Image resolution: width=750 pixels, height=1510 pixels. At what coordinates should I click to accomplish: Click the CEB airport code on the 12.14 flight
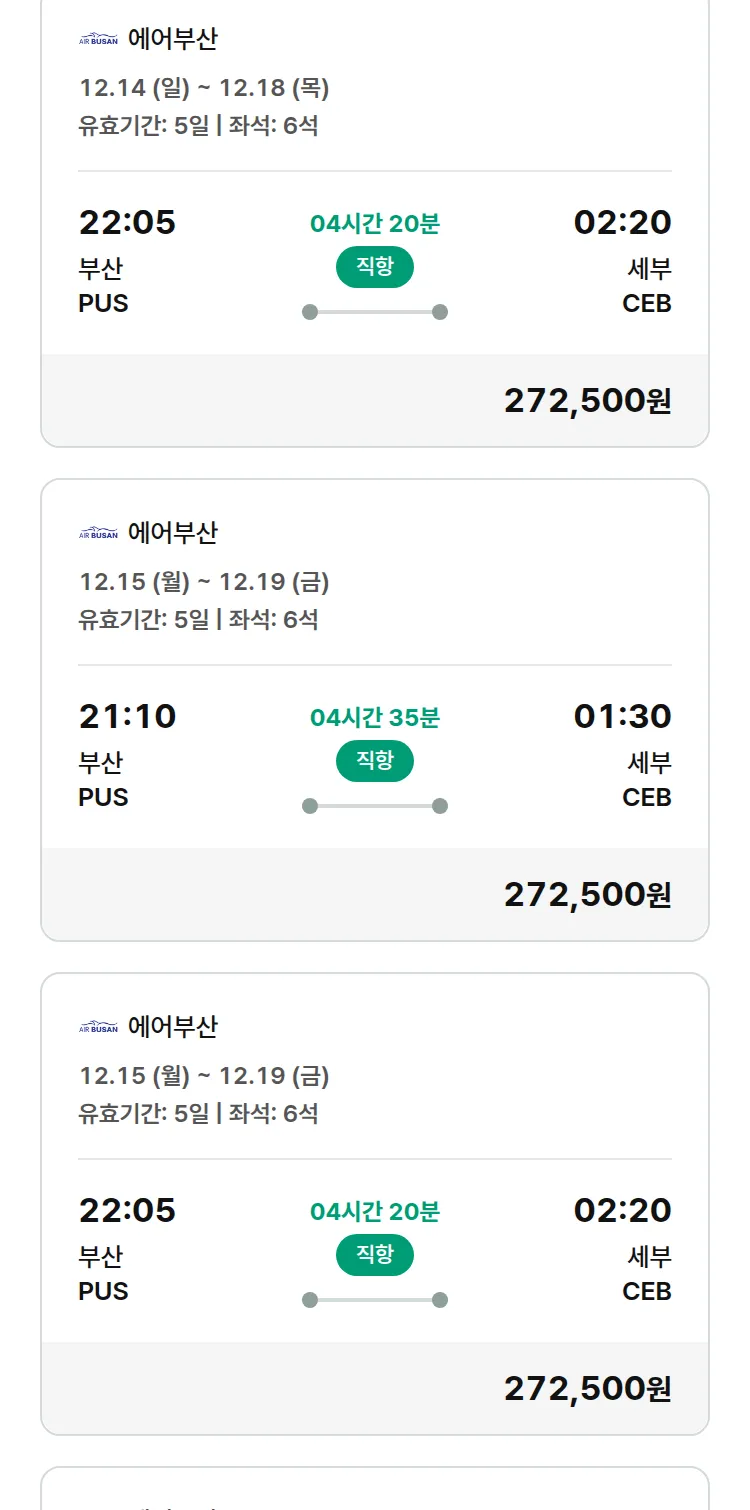pyautogui.click(x=646, y=303)
